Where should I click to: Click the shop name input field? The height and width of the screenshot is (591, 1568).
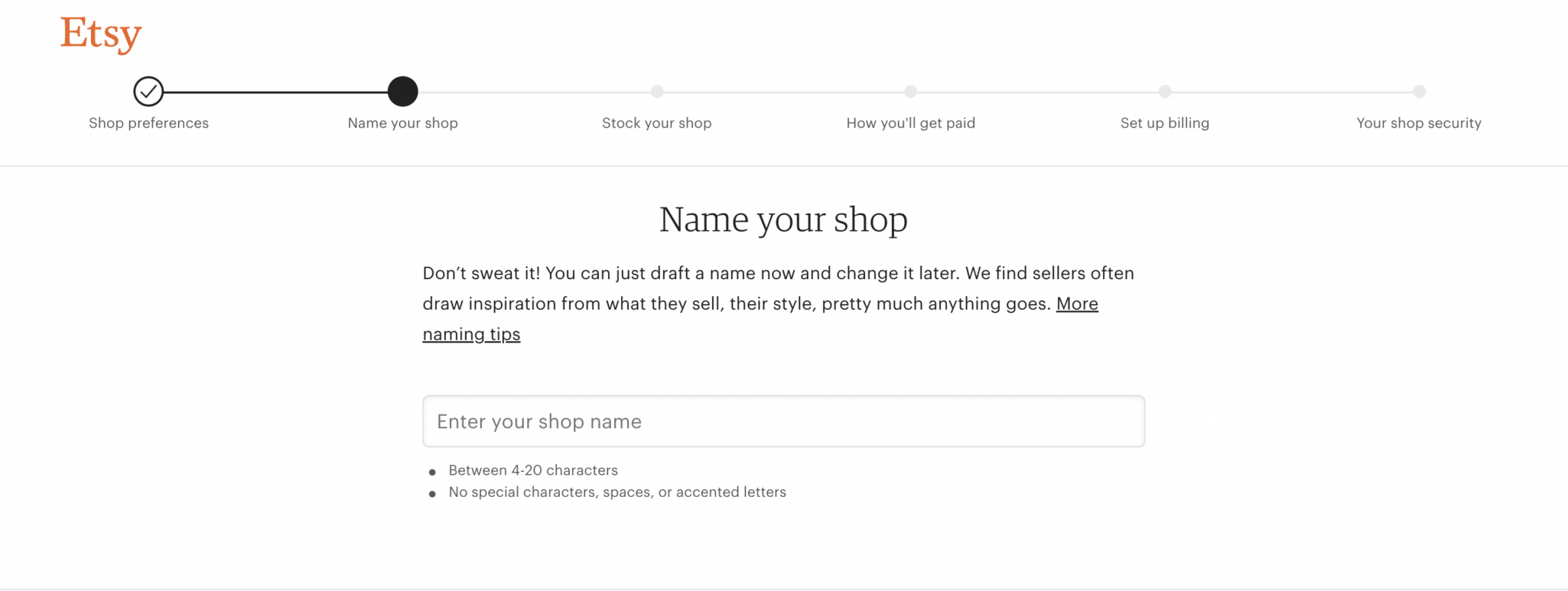(782, 421)
